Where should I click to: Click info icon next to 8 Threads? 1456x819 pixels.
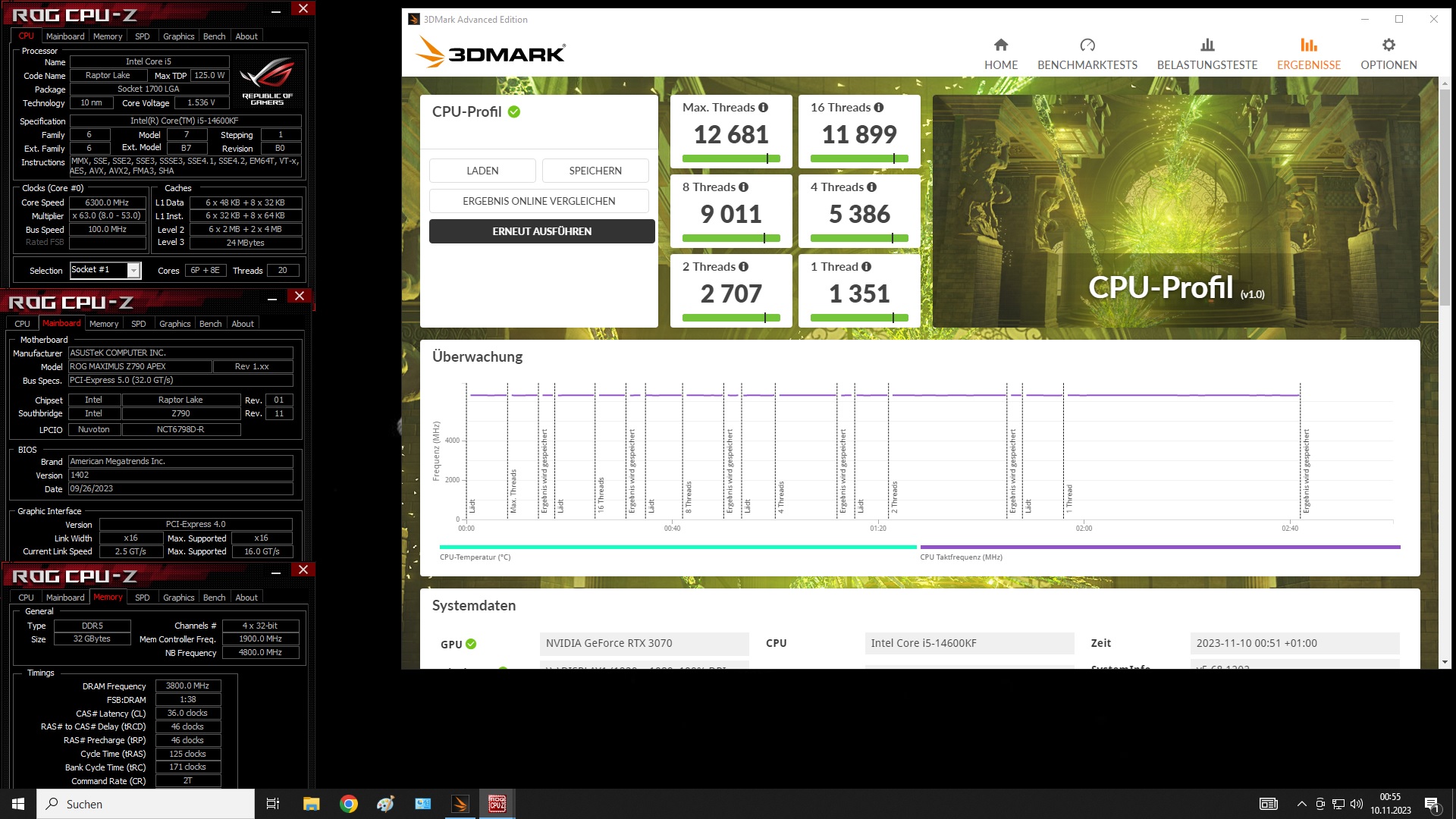(x=743, y=187)
